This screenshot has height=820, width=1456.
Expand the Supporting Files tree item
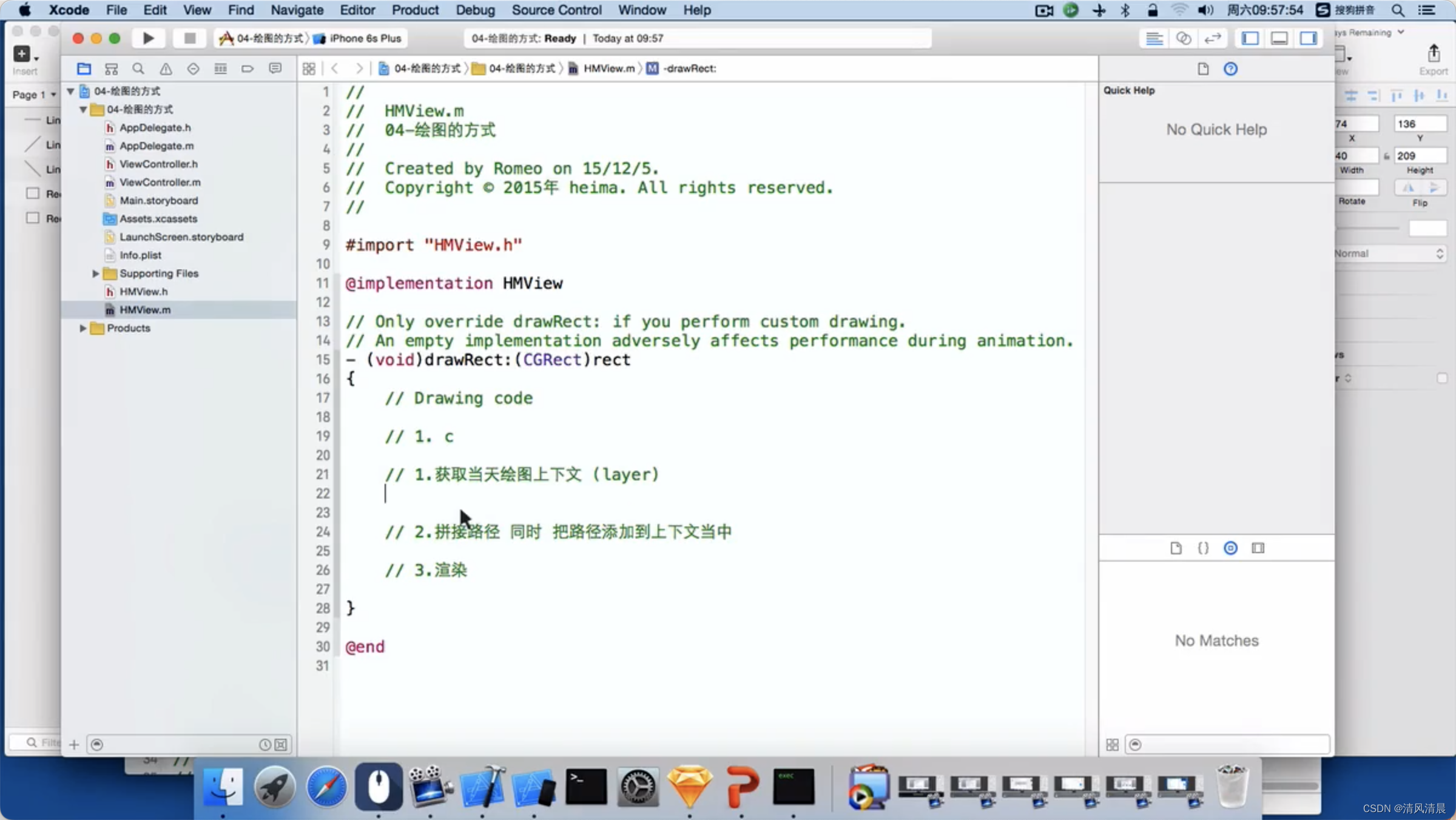point(95,273)
